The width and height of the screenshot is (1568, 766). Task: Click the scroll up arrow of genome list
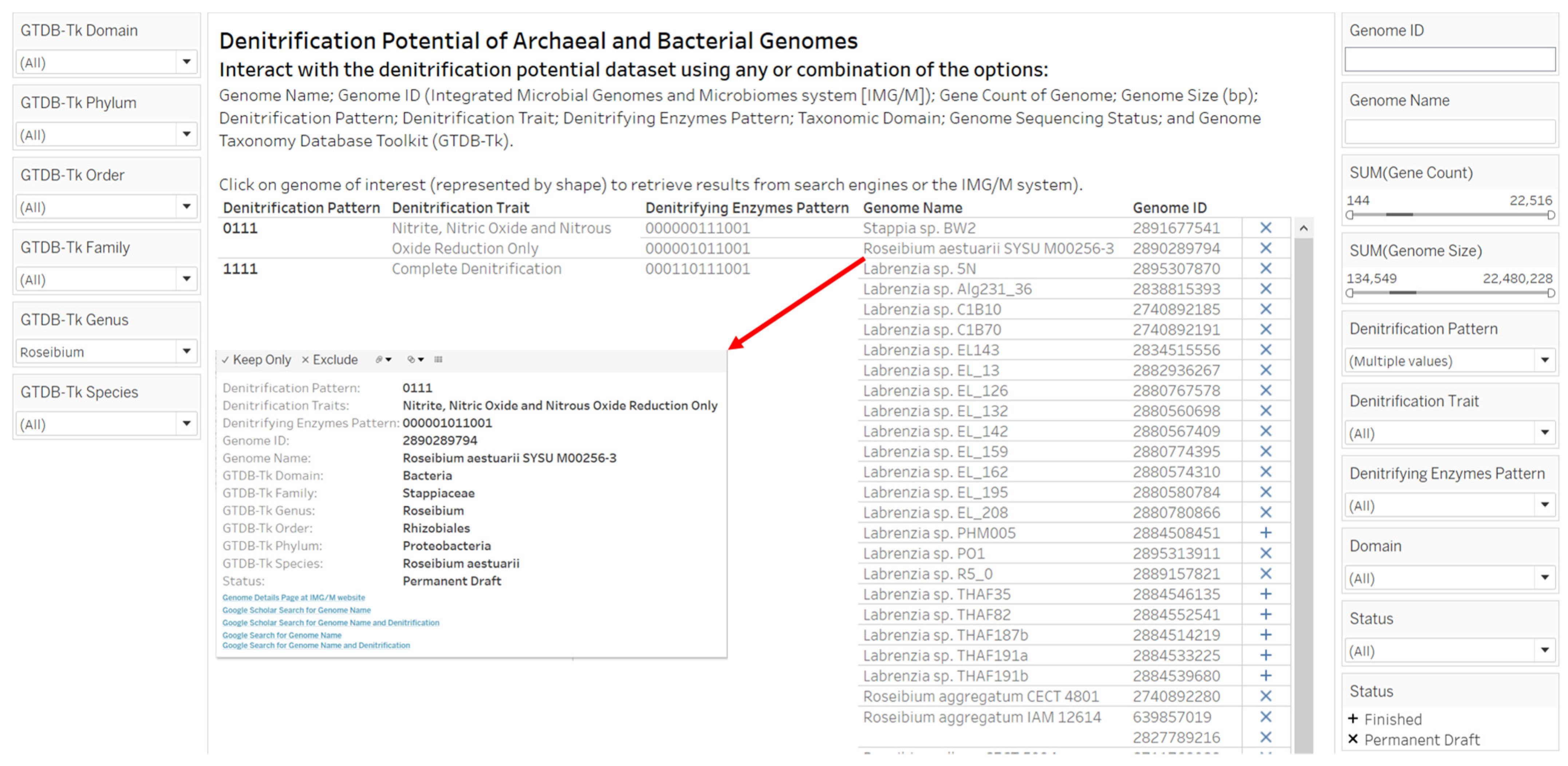click(x=1303, y=228)
